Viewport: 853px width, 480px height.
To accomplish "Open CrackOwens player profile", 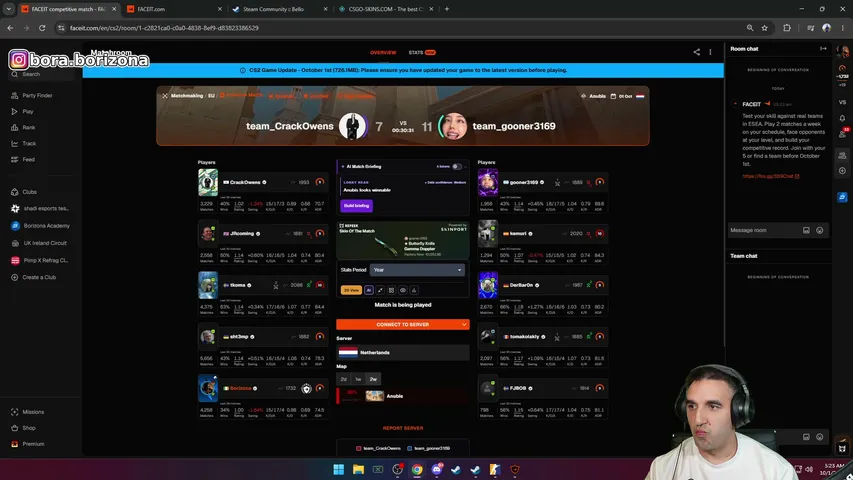I will pyautogui.click(x=245, y=182).
